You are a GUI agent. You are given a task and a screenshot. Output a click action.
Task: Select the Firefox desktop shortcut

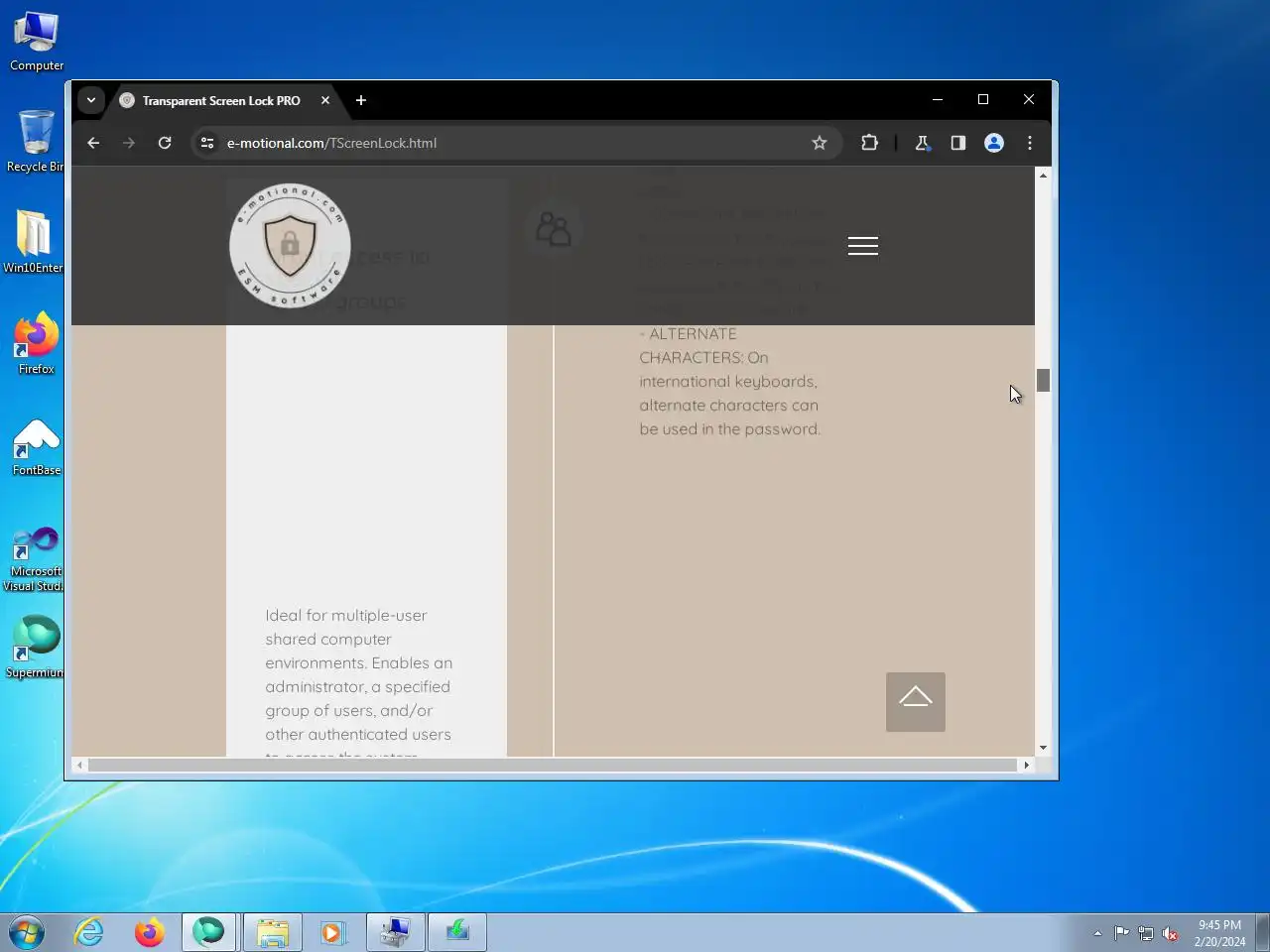click(36, 343)
